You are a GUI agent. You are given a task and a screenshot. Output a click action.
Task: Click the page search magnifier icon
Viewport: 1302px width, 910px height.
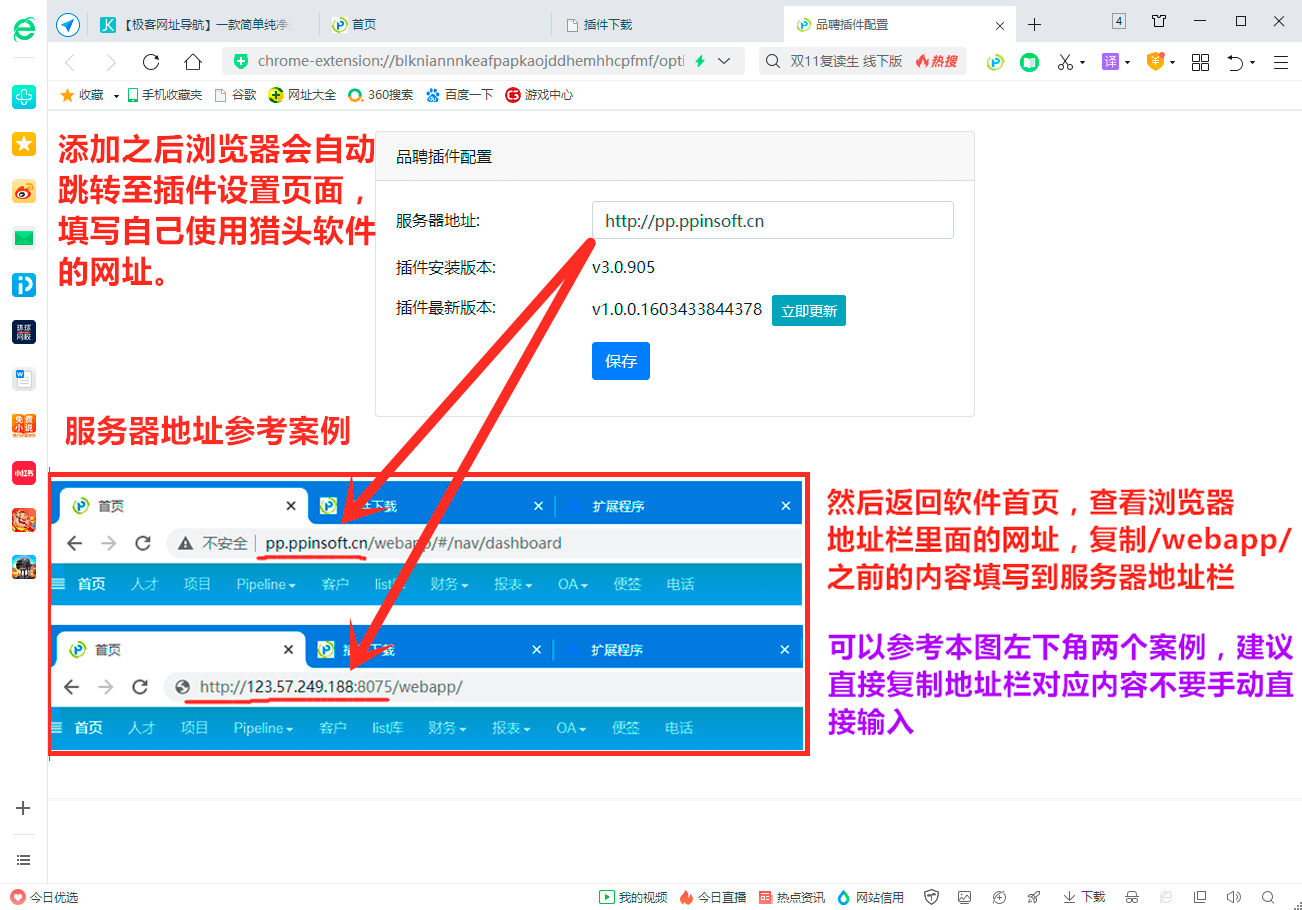point(1270,897)
